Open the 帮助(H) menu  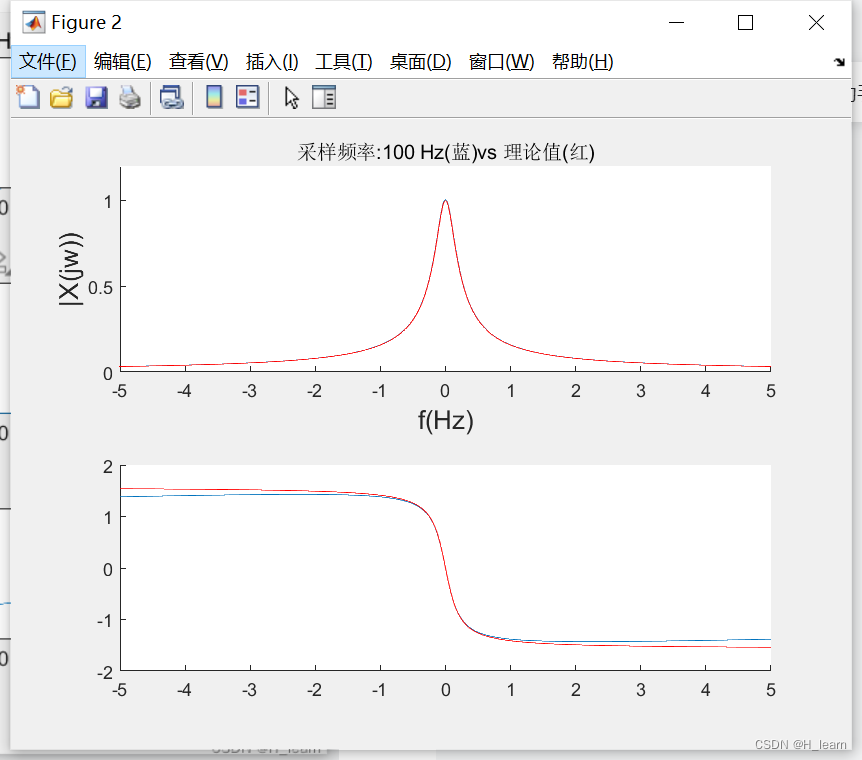583,62
